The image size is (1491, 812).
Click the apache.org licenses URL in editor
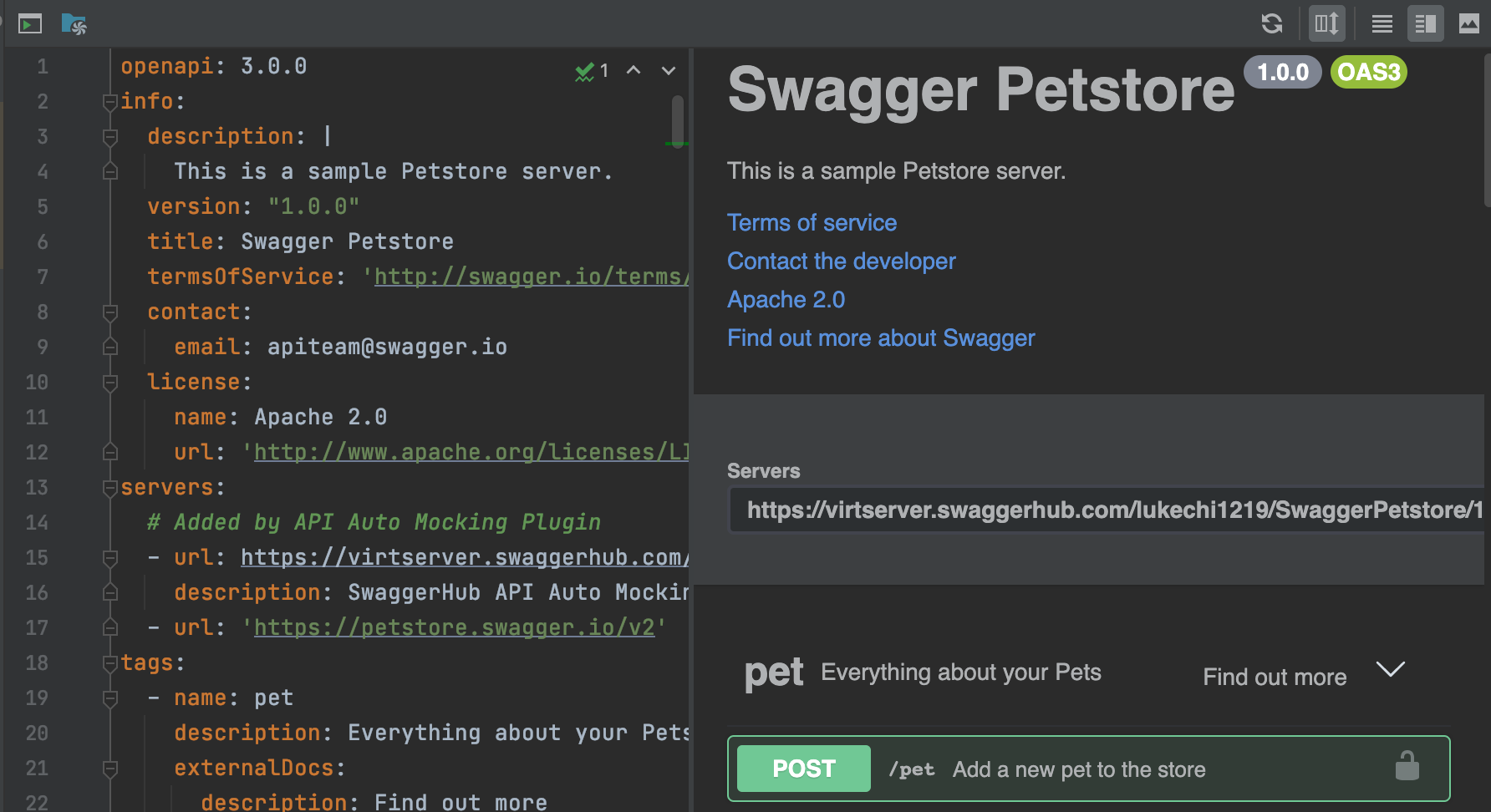tap(471, 452)
